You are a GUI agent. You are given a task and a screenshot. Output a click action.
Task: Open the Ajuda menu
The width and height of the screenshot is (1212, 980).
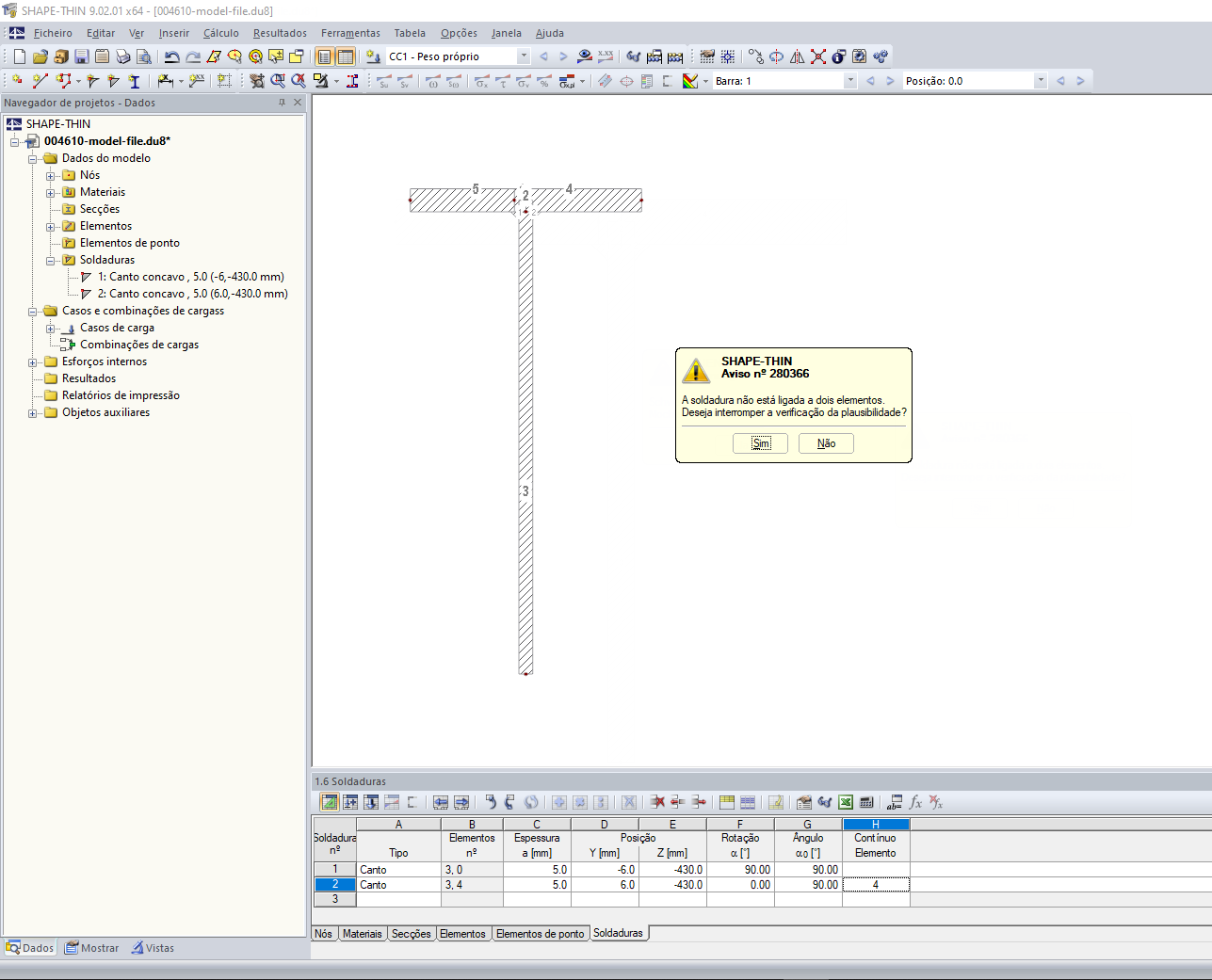coord(550,33)
